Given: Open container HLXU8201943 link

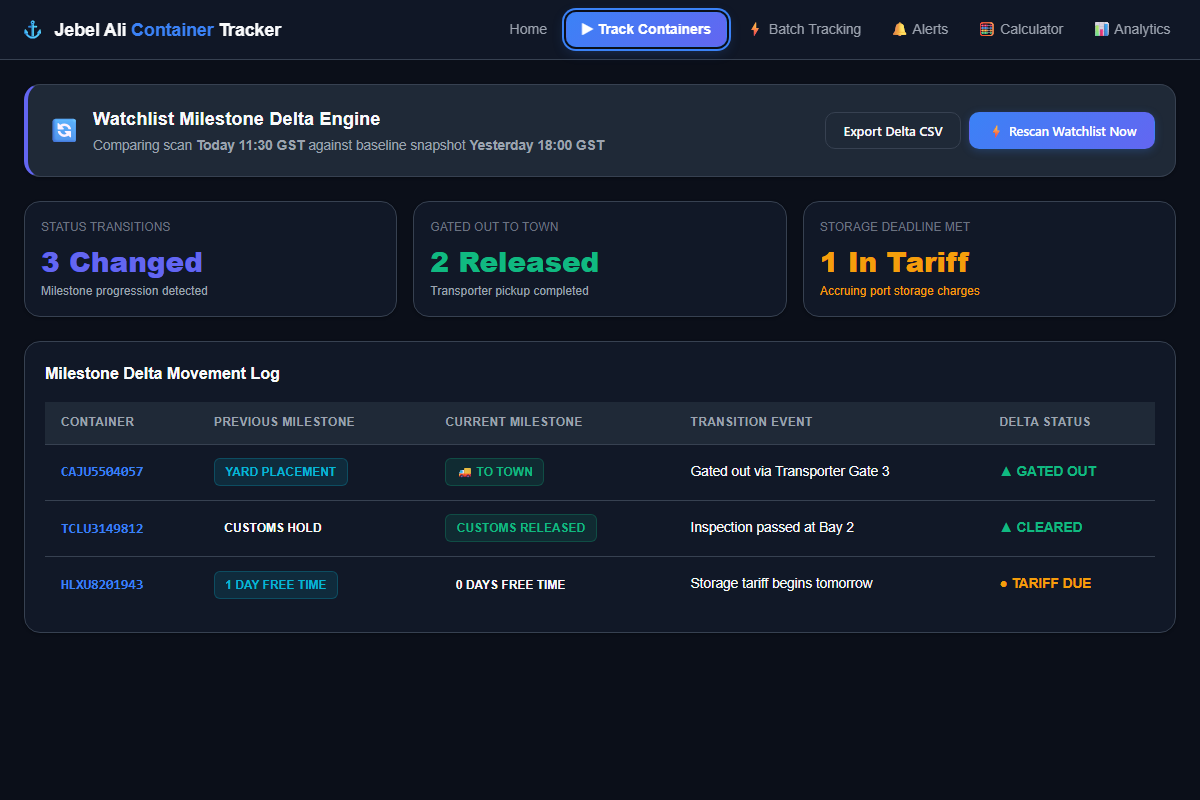Looking at the screenshot, I should [102, 584].
